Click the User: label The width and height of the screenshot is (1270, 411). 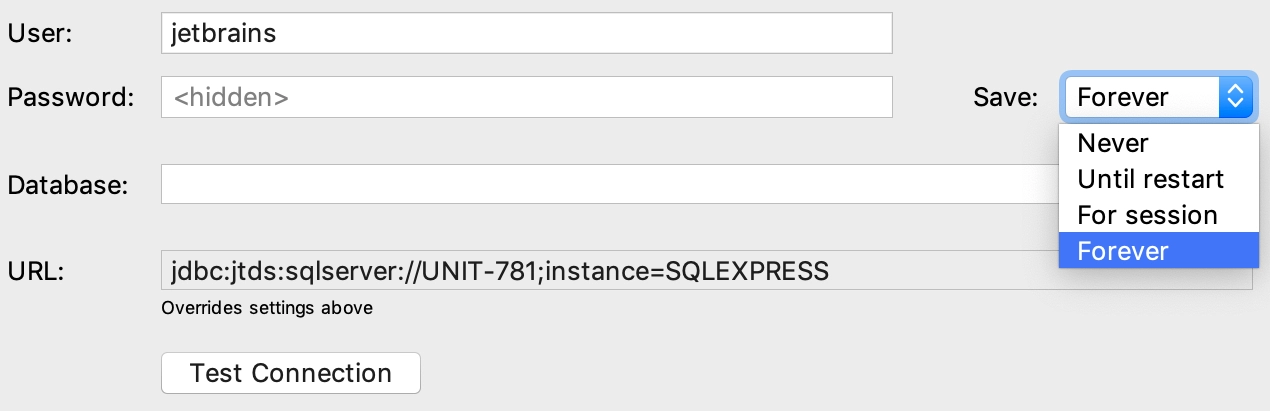click(41, 33)
